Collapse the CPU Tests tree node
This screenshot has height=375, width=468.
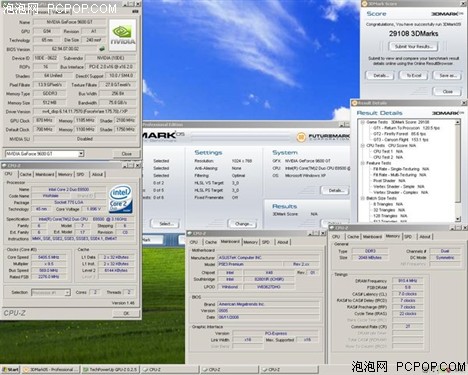point(363,146)
